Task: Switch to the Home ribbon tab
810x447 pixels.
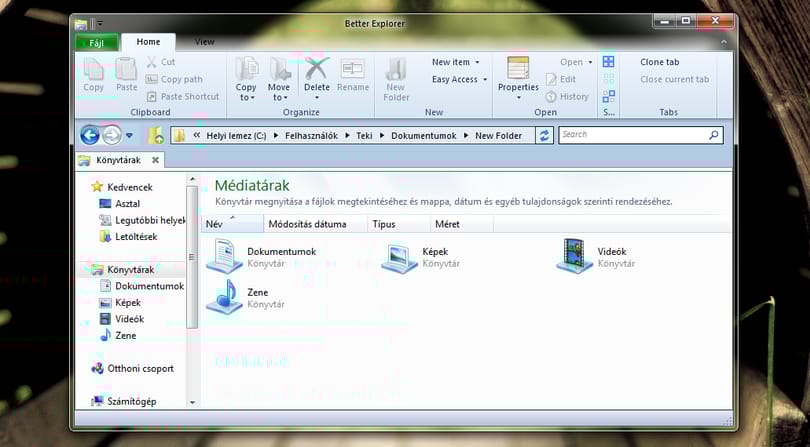Action: [x=148, y=42]
